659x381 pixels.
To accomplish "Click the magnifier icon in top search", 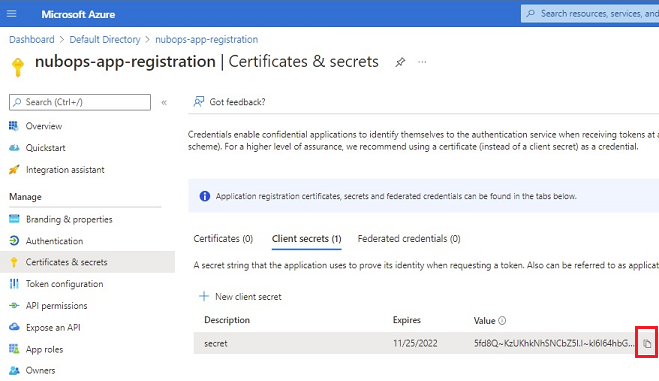I will [x=531, y=13].
